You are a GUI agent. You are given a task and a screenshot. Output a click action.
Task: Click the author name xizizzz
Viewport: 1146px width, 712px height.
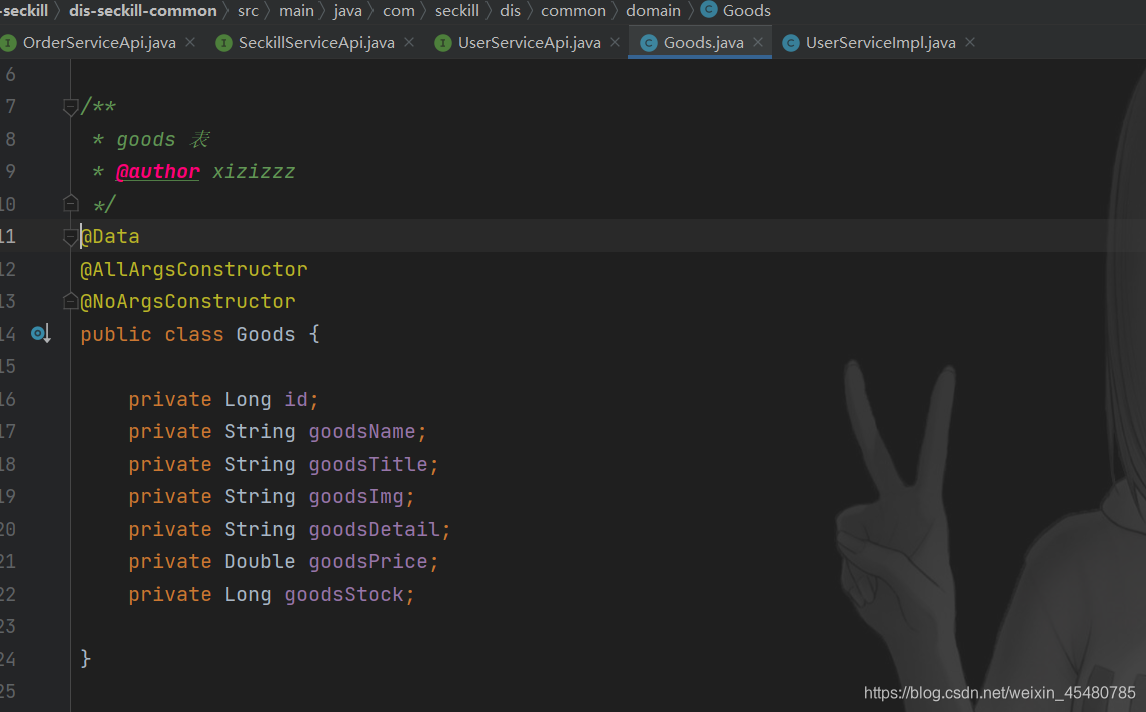point(254,172)
